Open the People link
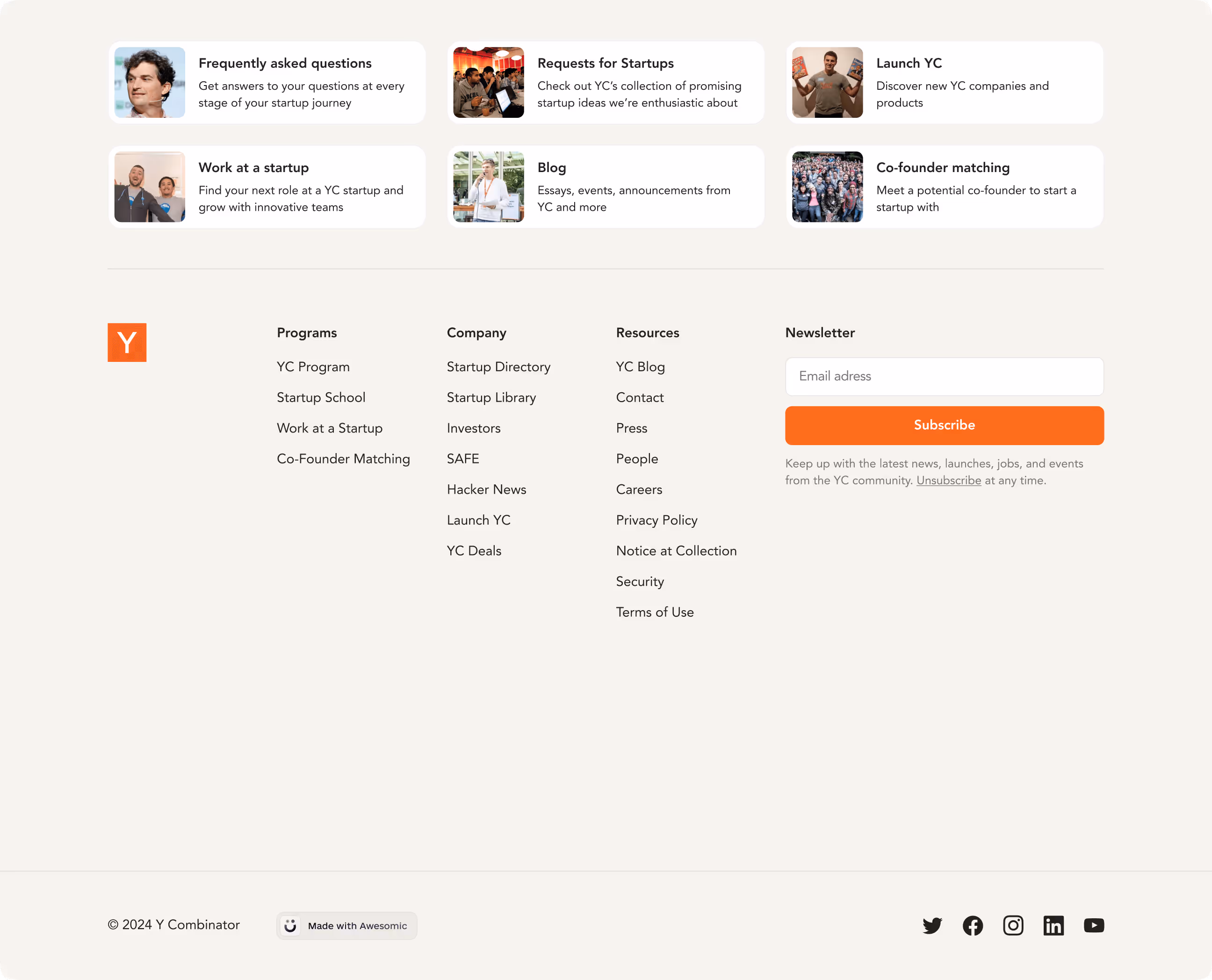This screenshot has width=1212, height=980. [637, 459]
